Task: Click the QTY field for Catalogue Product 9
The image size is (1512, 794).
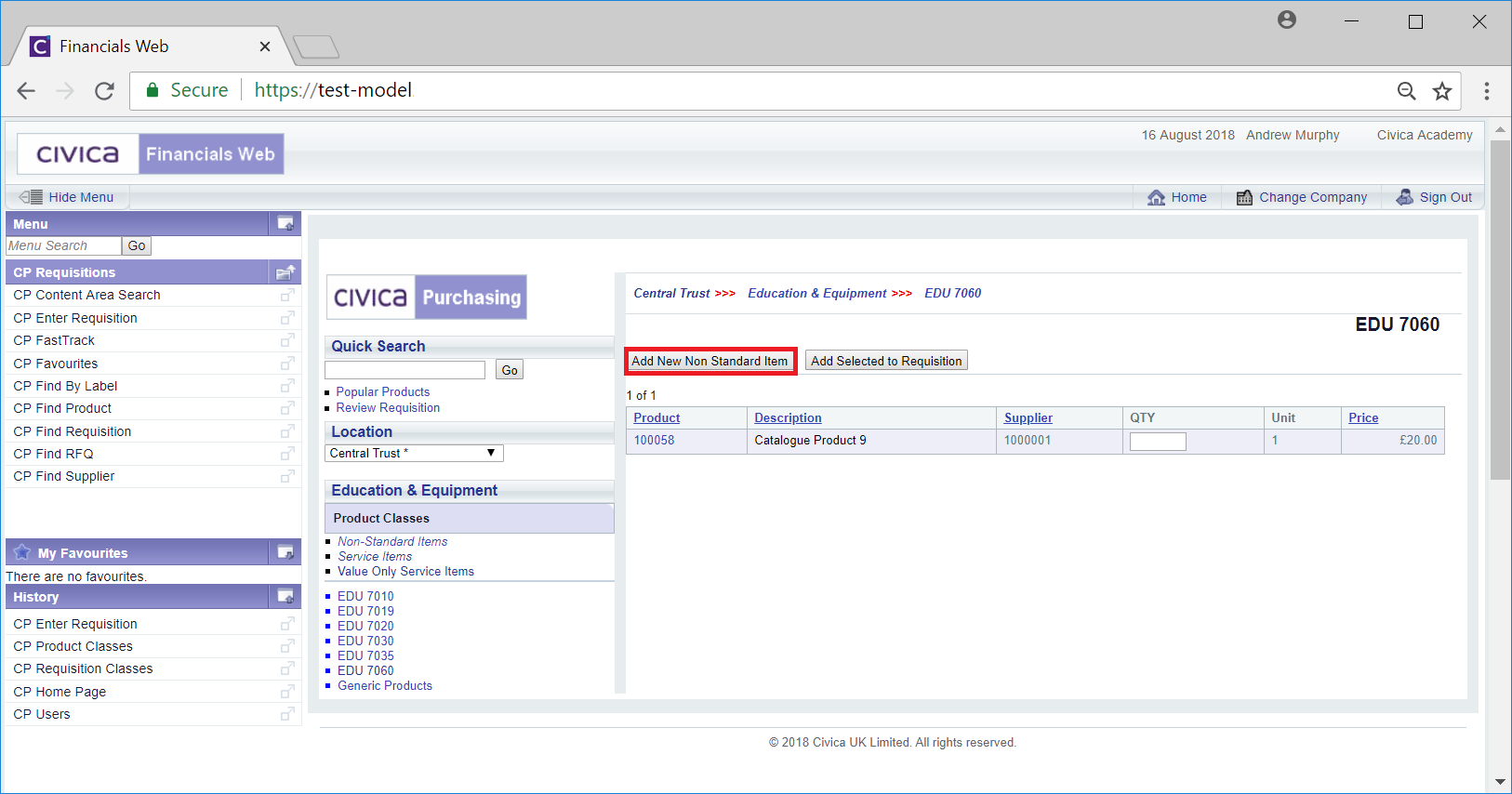Action: (x=1158, y=442)
